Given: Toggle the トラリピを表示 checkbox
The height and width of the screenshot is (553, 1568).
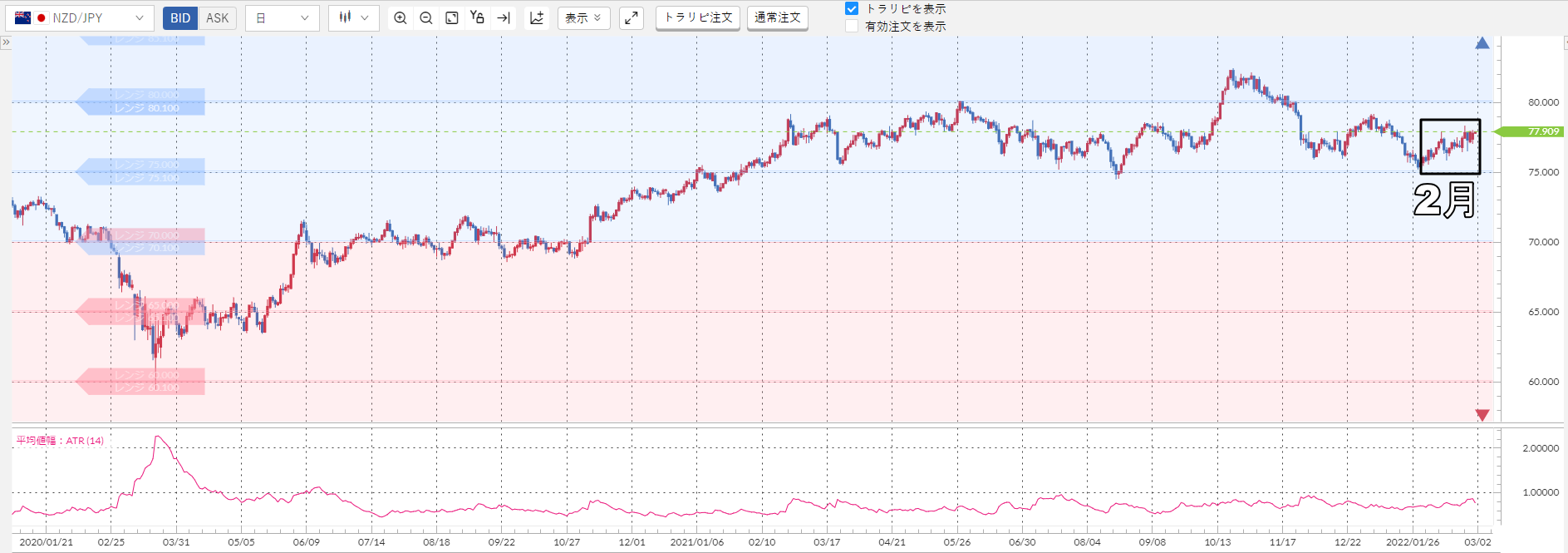Looking at the screenshot, I should (852, 8).
